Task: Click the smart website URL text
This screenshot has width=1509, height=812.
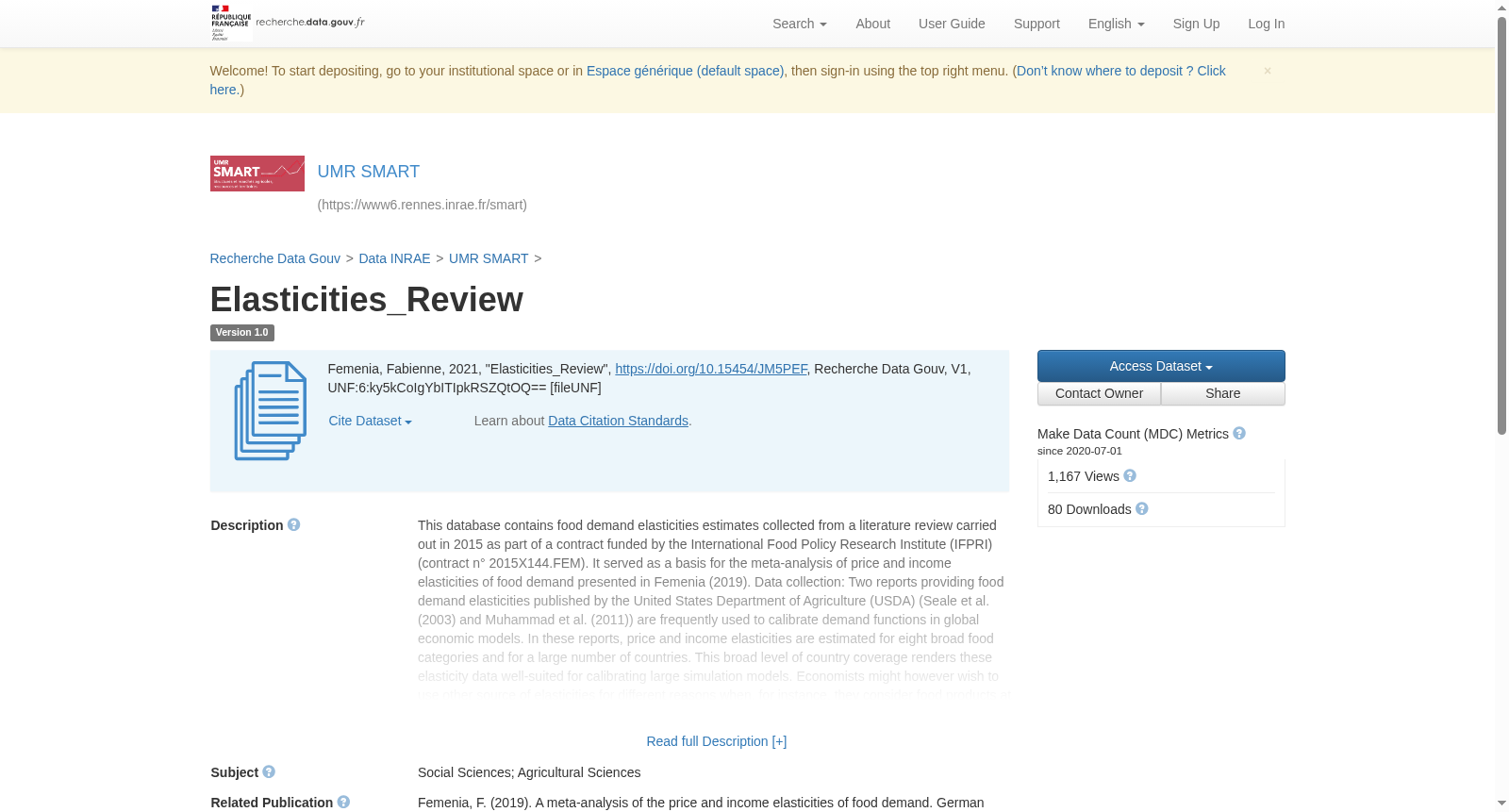Action: tap(423, 205)
